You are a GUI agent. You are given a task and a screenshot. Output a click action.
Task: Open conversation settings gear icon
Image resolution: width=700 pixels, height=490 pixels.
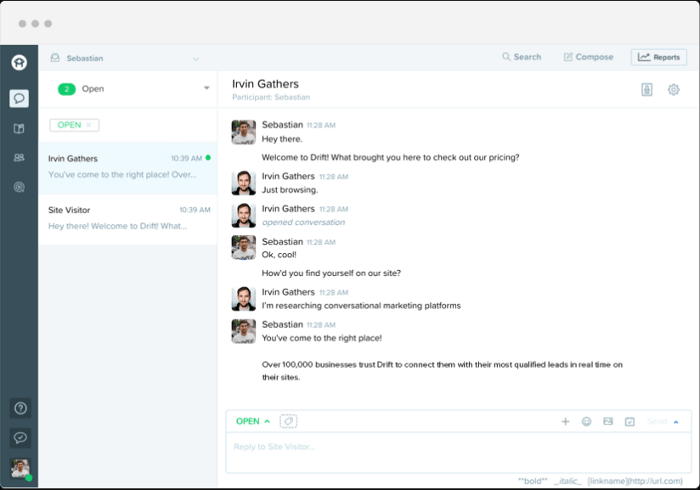coord(673,90)
